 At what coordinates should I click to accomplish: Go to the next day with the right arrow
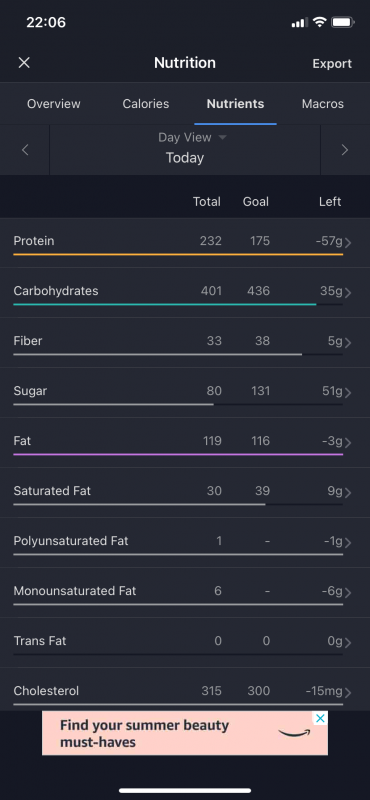click(x=344, y=150)
